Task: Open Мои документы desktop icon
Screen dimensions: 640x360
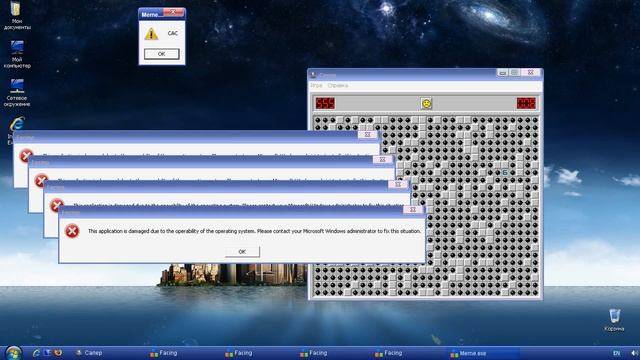Action: [17, 16]
